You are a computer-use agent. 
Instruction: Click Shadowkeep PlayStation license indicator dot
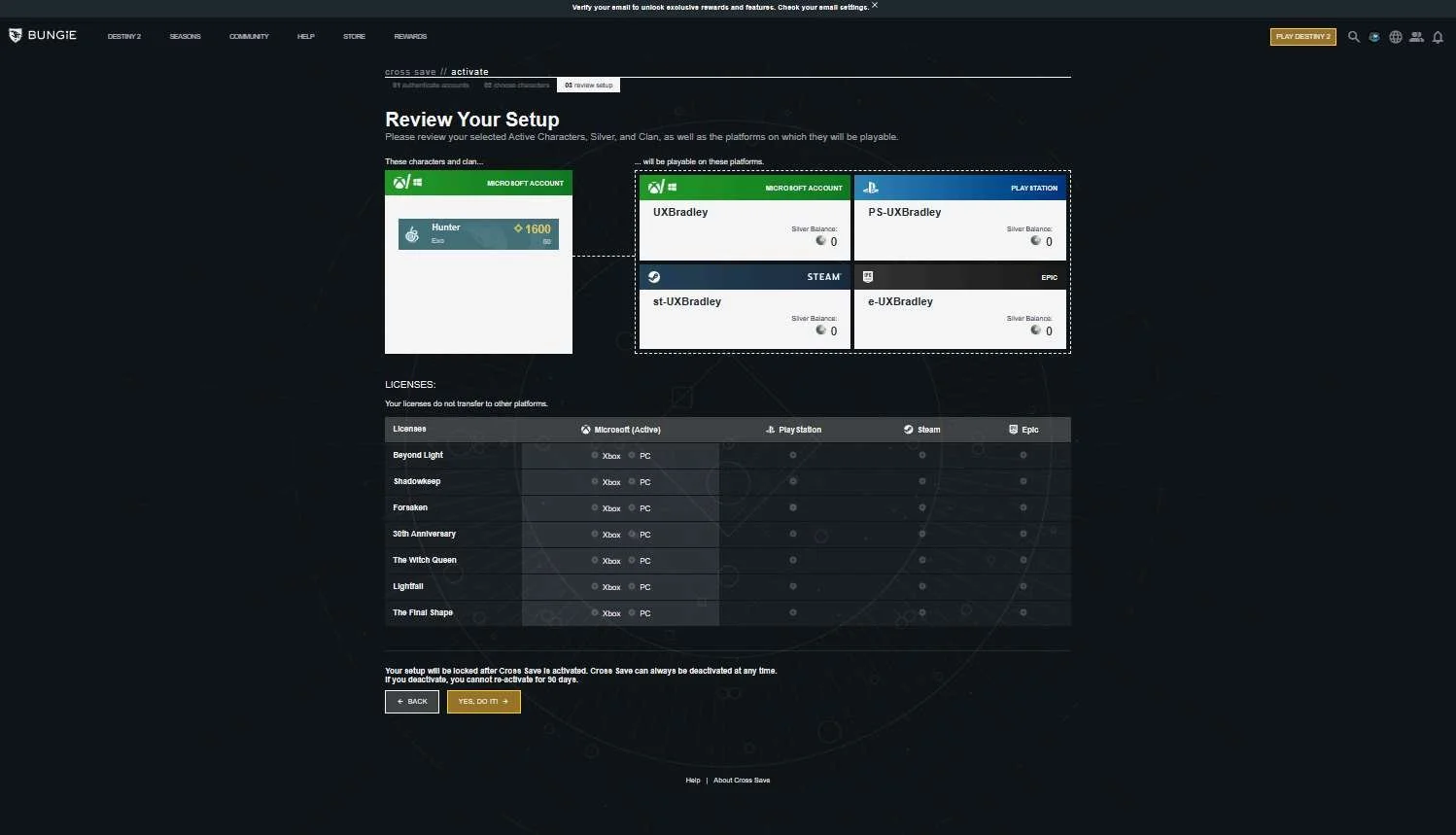point(793,481)
